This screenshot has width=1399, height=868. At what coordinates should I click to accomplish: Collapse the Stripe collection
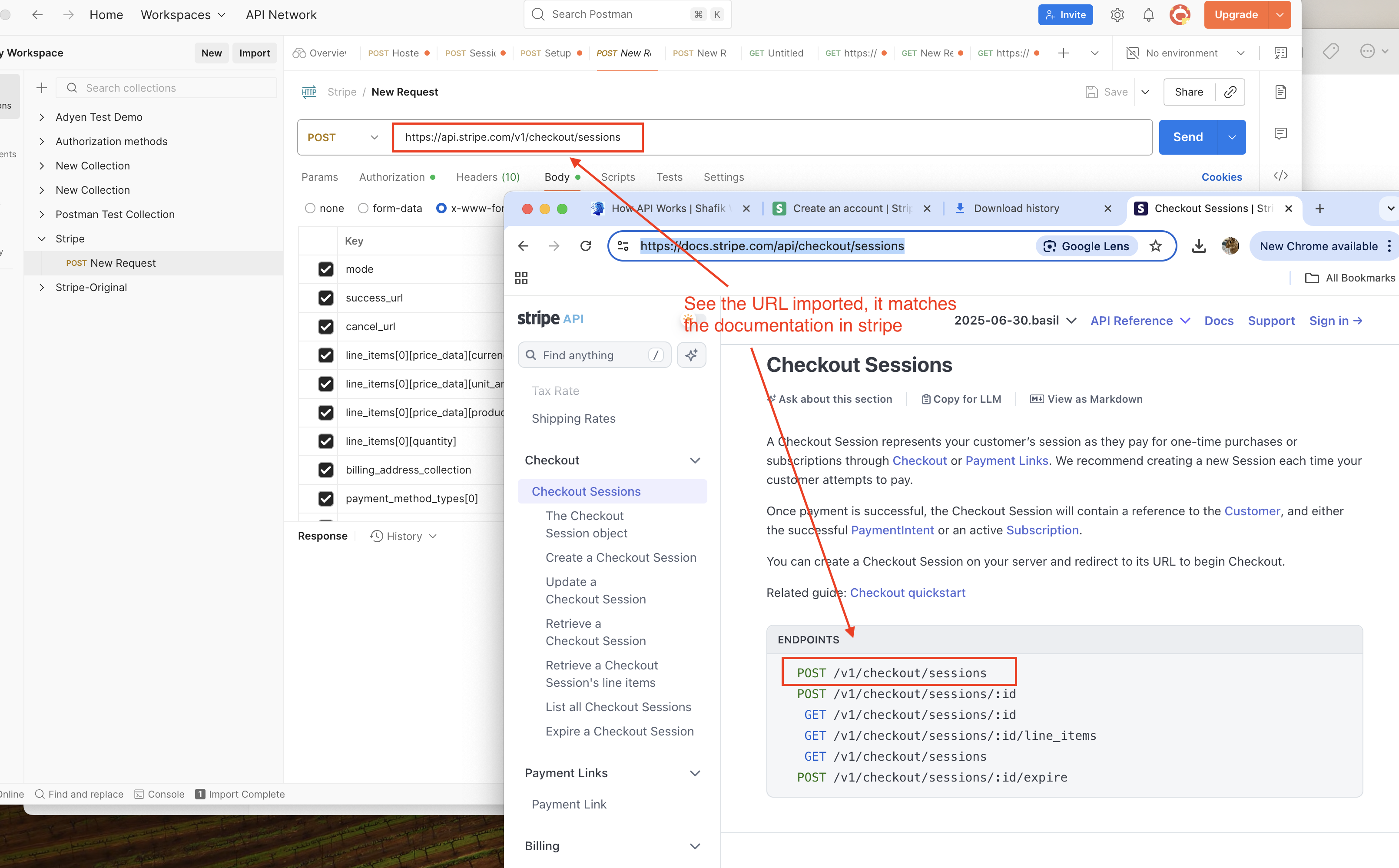click(41, 239)
